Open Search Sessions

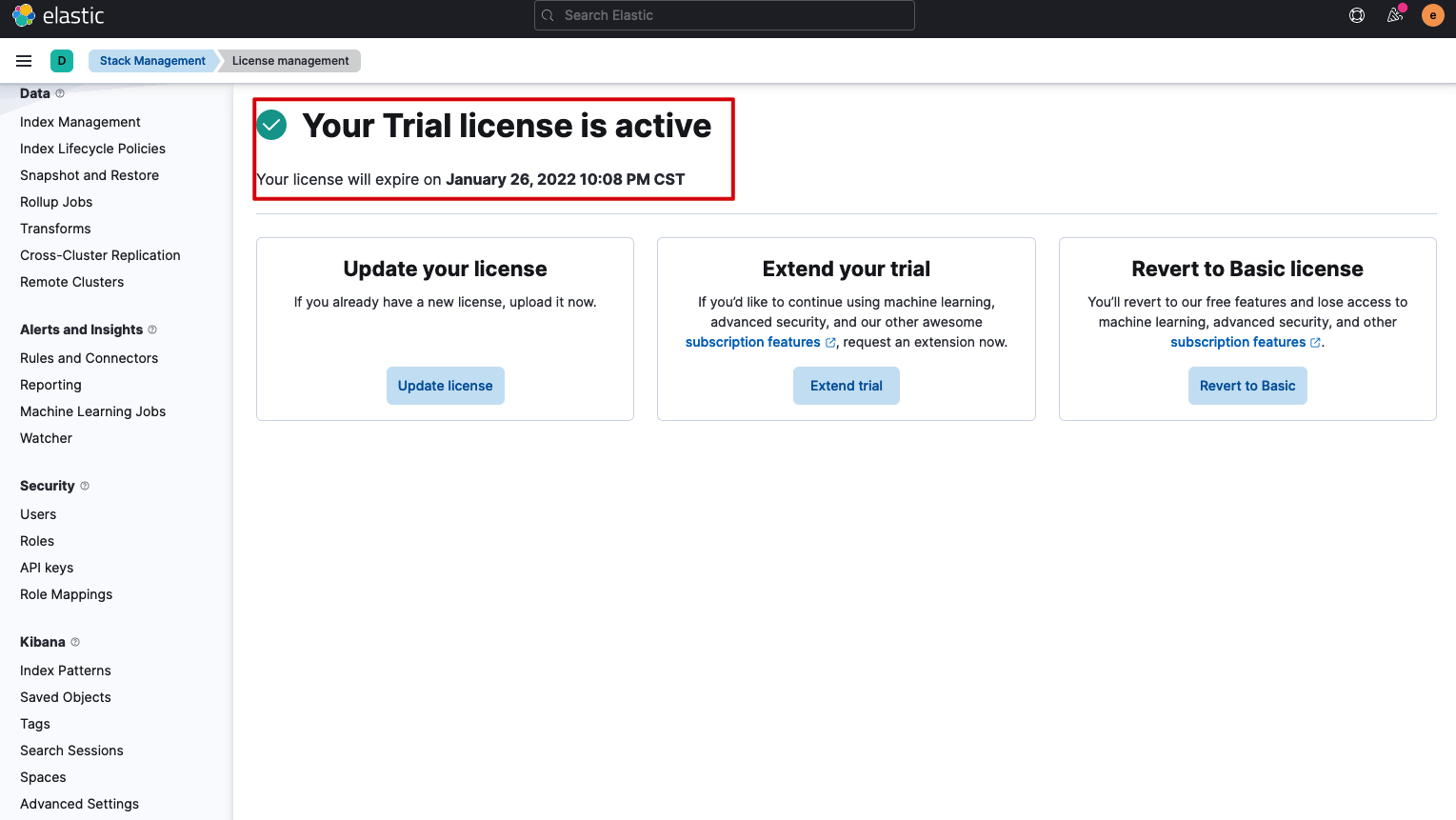click(x=71, y=750)
